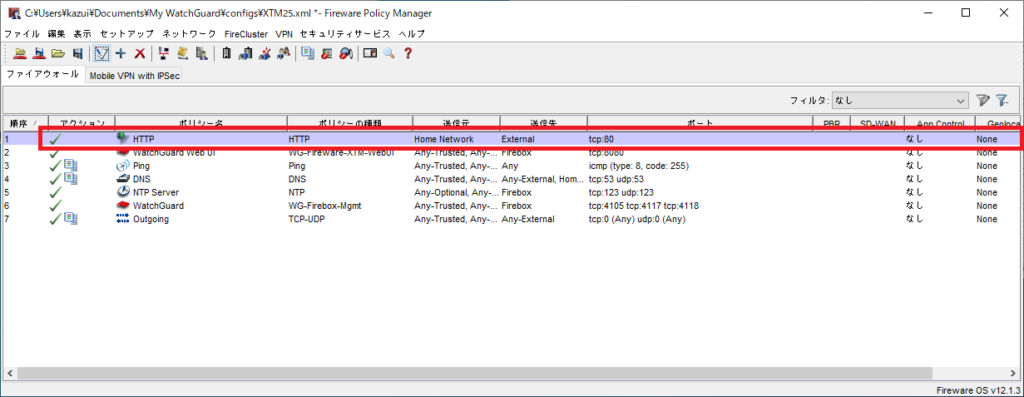This screenshot has width=1024, height=397.
Task: Open the FireCluster menu
Action: point(246,33)
